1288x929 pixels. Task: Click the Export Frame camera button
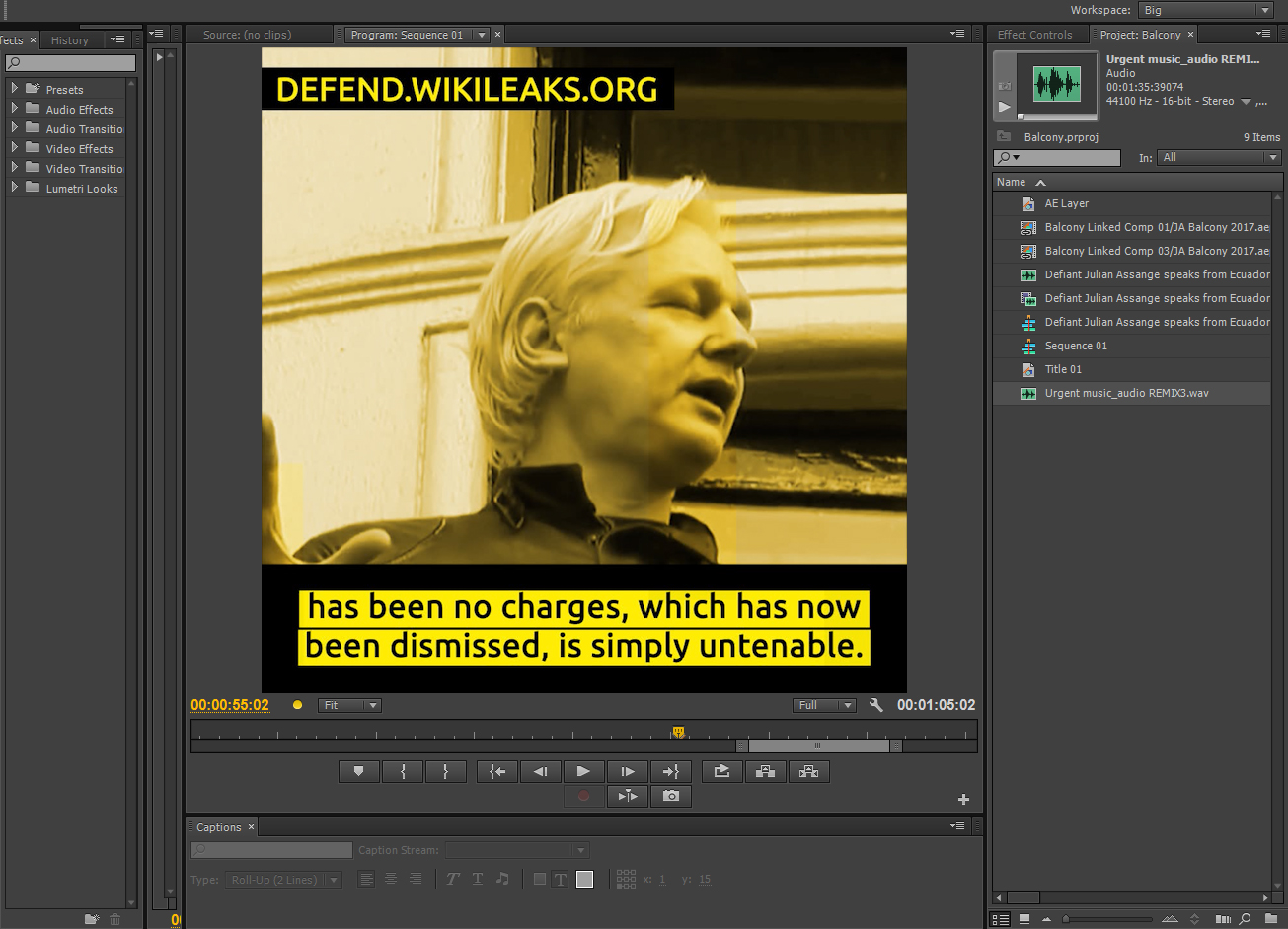[671, 796]
